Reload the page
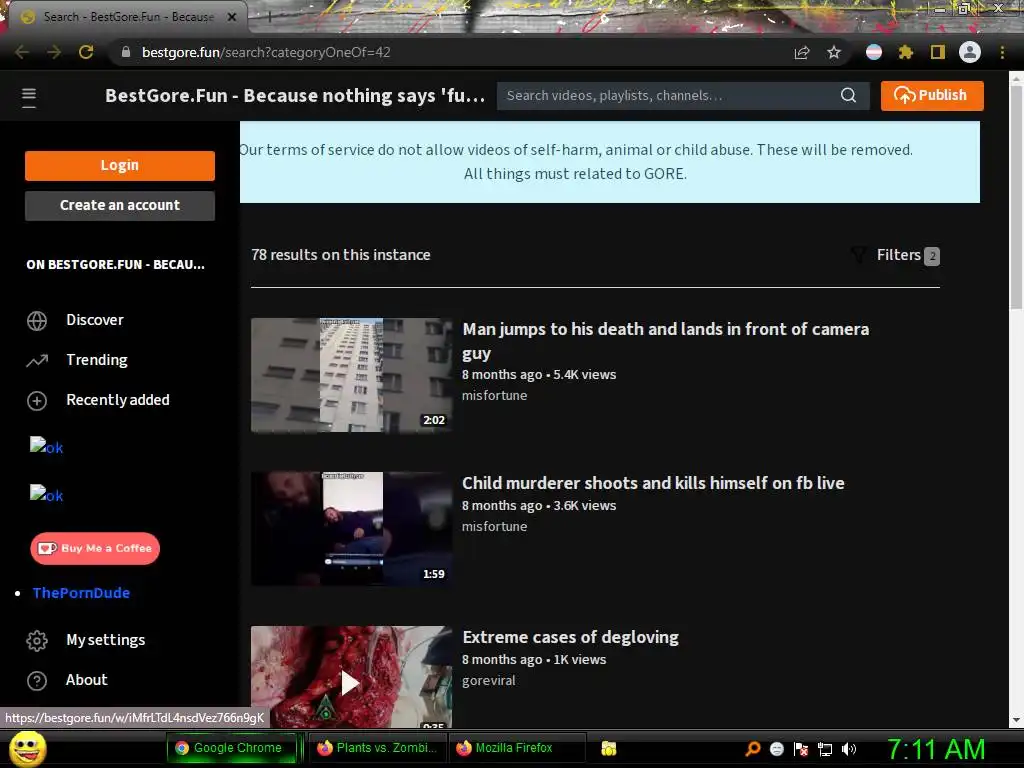Image resolution: width=1024 pixels, height=768 pixels. pos(86,52)
